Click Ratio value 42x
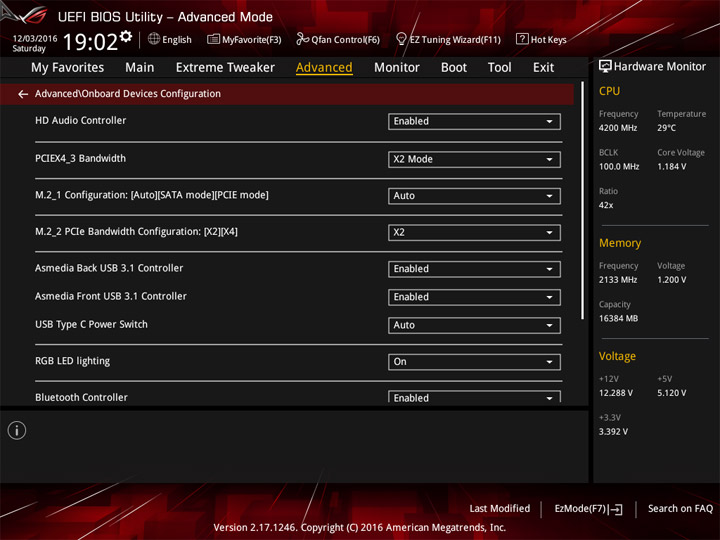720x540 pixels. 606,205
